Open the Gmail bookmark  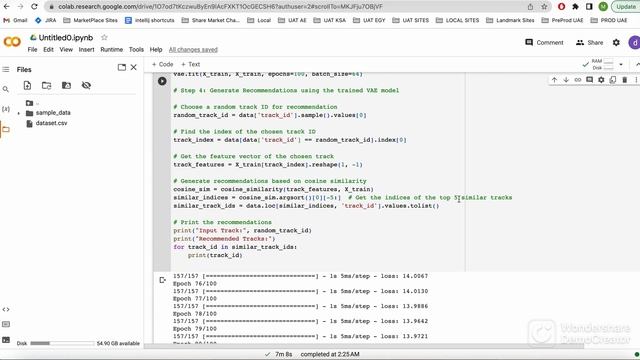(x=15, y=20)
